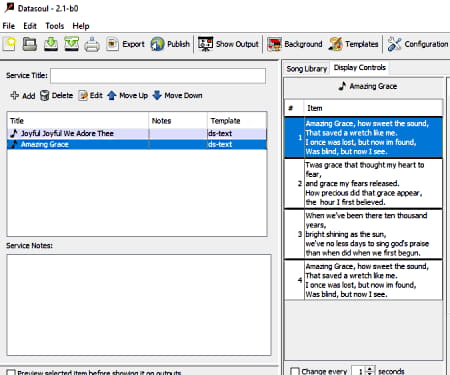The image size is (450, 375).
Task: Click the Configuration tools icon
Action: pyautogui.click(x=394, y=44)
